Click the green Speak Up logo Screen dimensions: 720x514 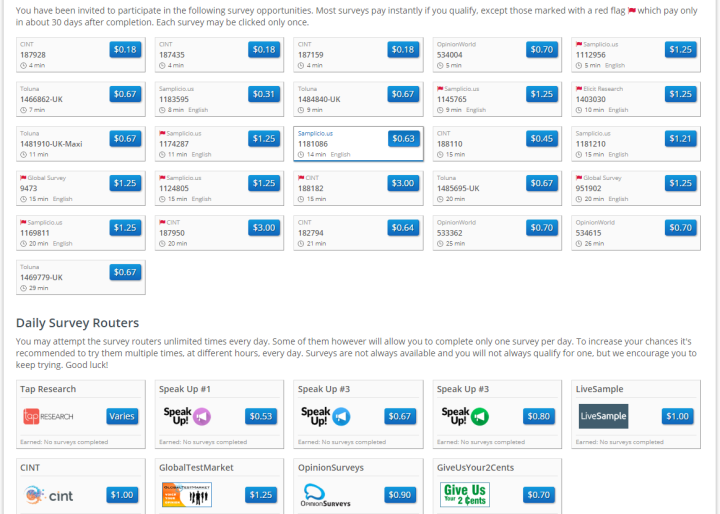coord(465,416)
